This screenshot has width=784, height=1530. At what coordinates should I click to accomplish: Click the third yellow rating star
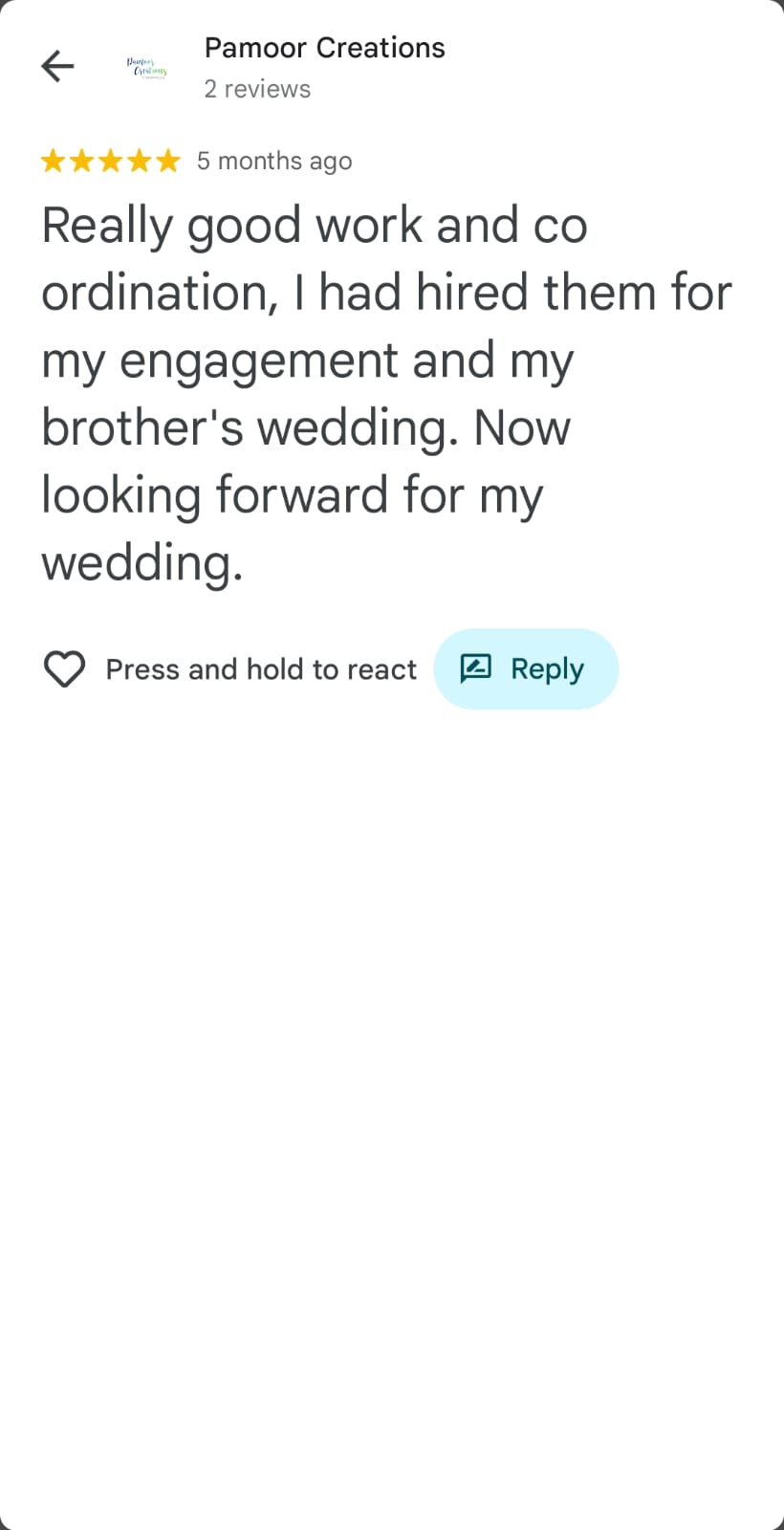point(110,161)
